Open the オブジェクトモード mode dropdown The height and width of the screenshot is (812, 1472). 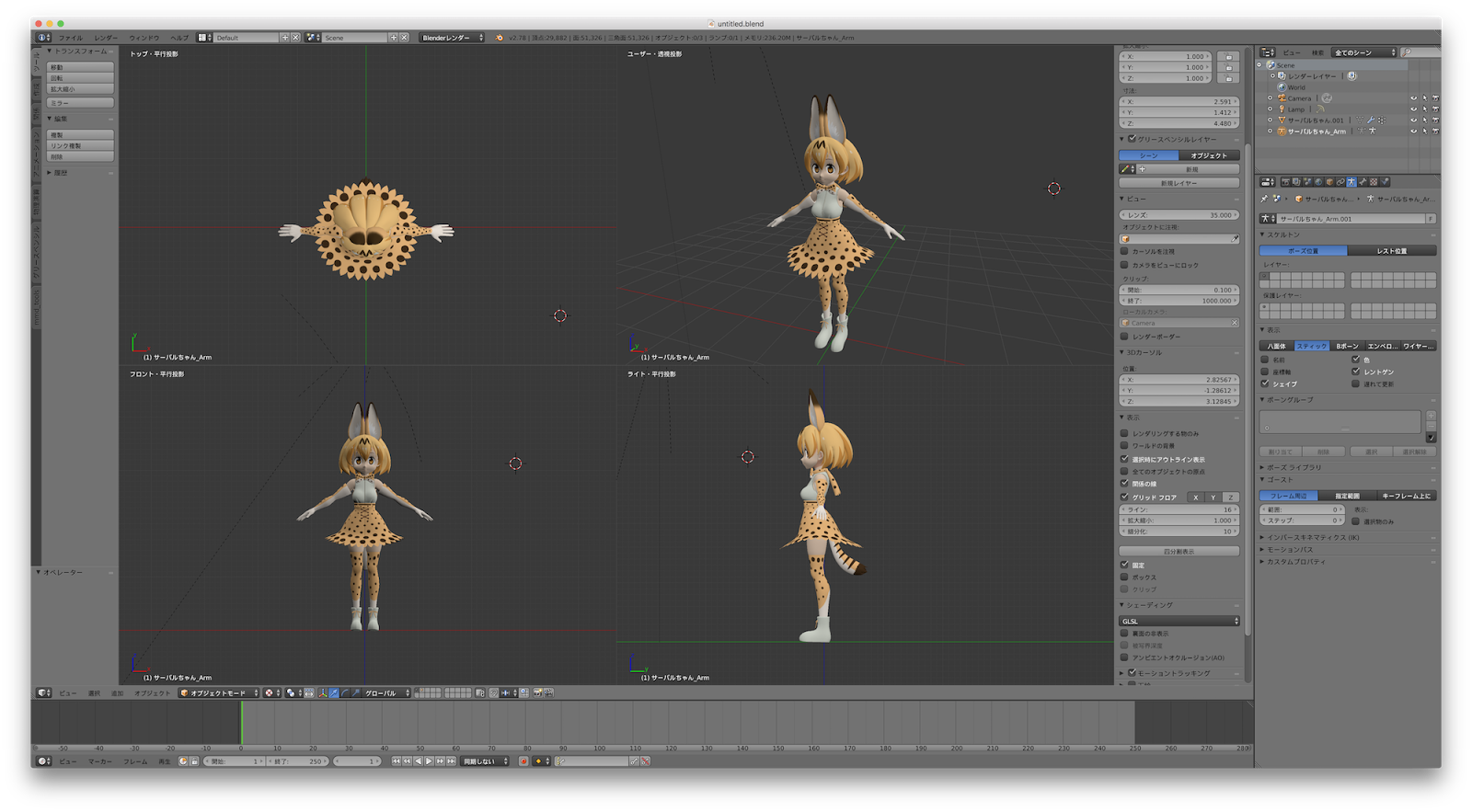(x=219, y=693)
